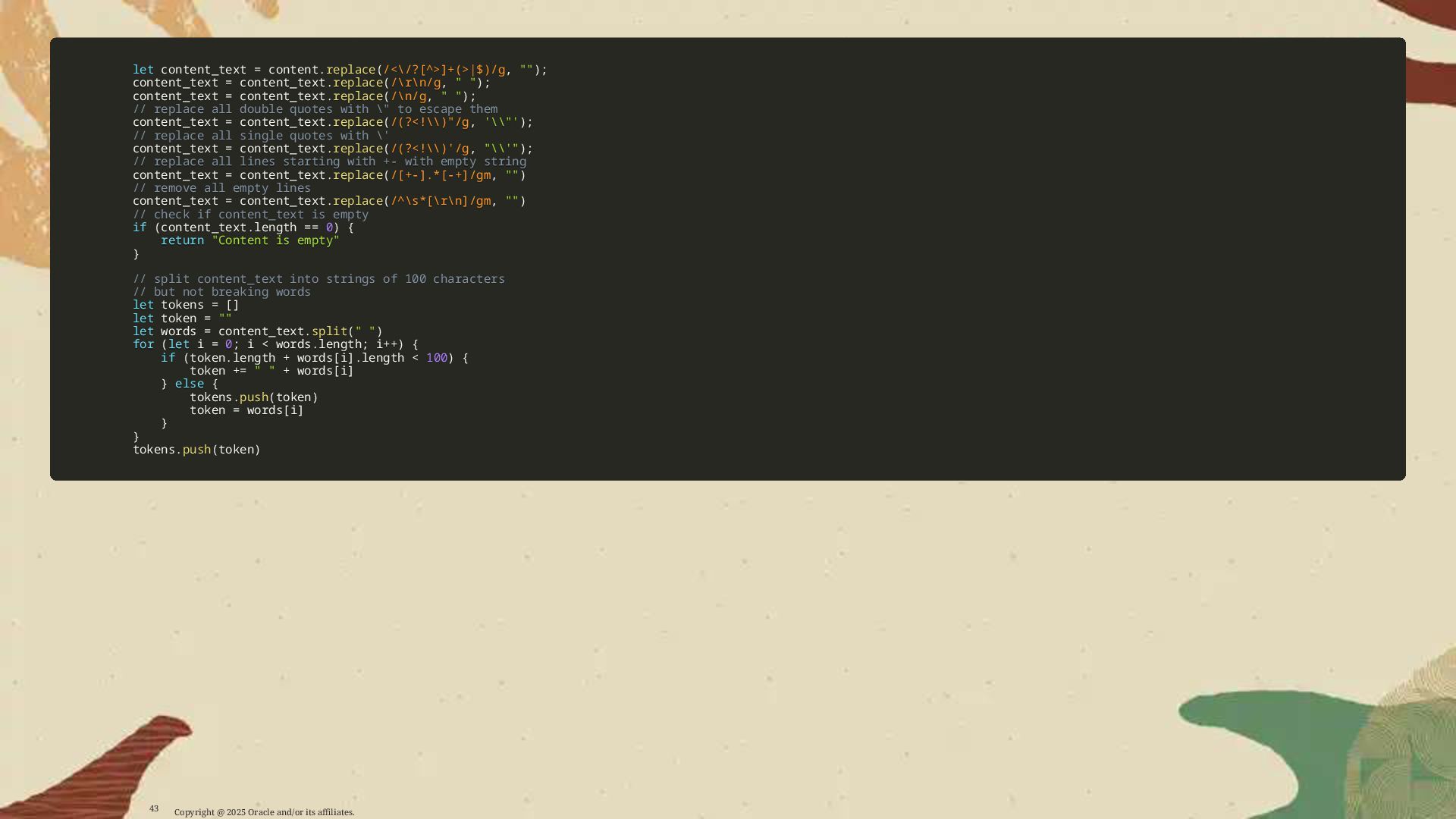The width and height of the screenshot is (1456, 819).
Task: Click the regex replacing \r\n with a space
Action: [415, 83]
